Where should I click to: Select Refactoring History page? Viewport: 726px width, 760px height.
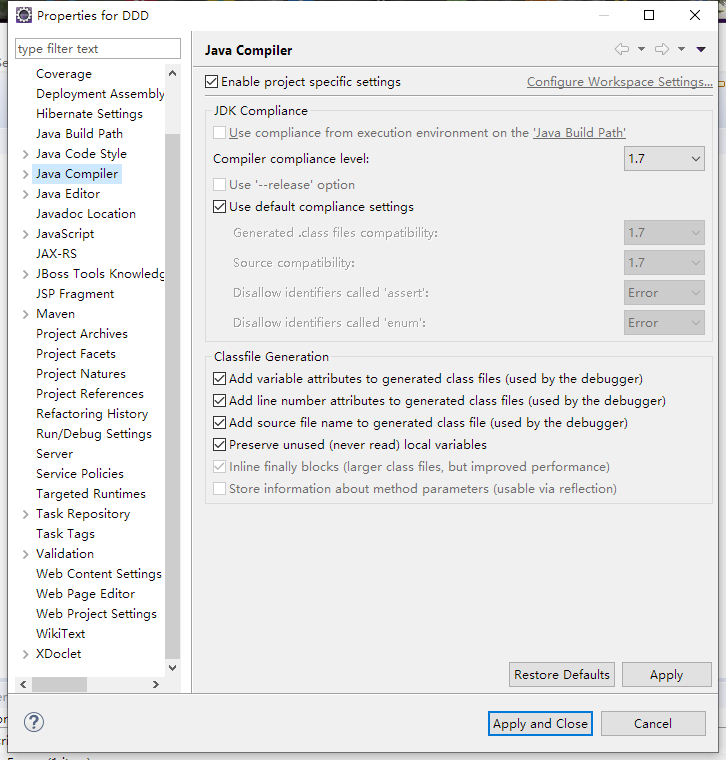pyautogui.click(x=92, y=414)
